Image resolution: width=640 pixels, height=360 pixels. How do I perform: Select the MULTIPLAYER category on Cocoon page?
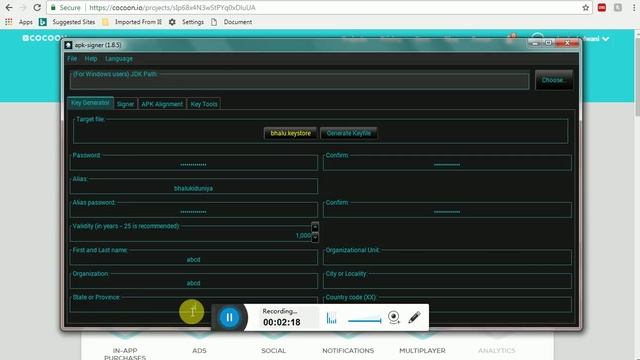point(422,350)
